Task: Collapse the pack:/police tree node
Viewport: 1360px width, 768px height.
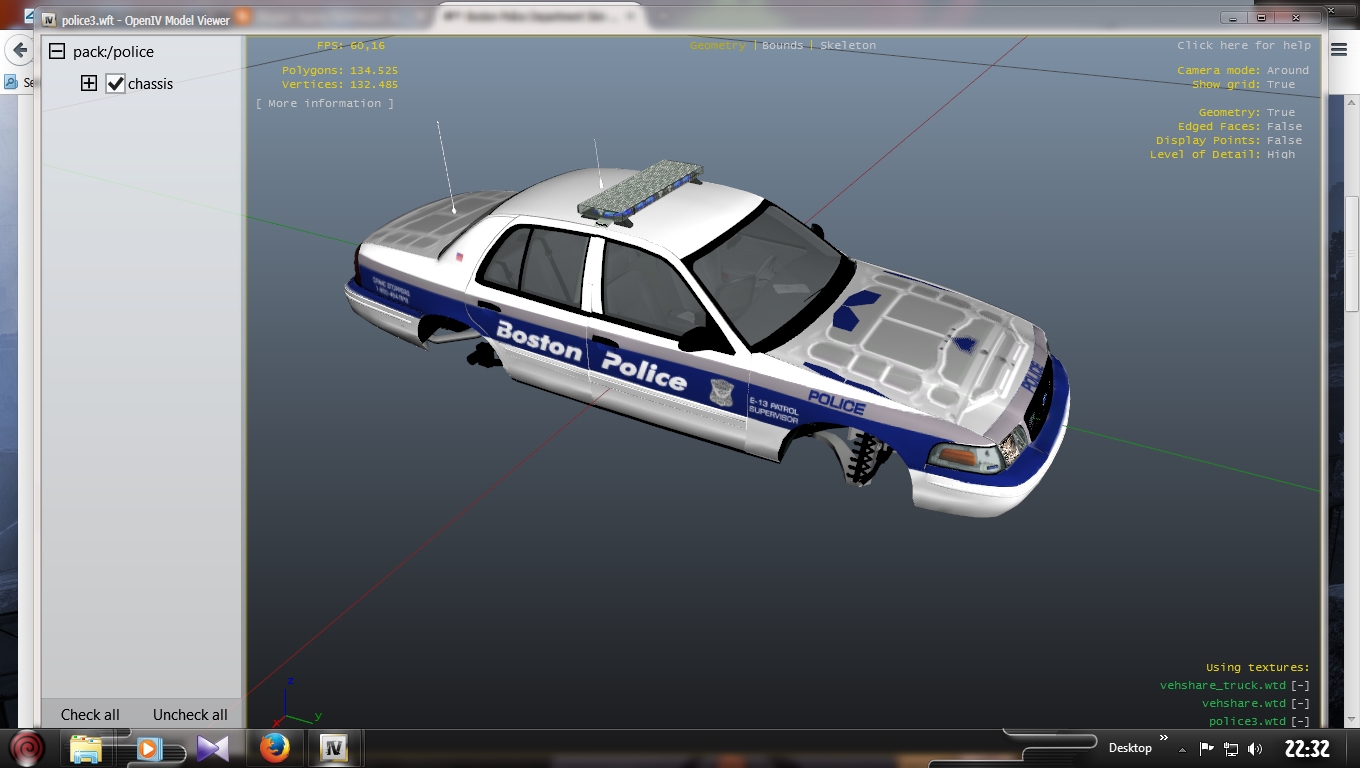Action: coord(57,52)
